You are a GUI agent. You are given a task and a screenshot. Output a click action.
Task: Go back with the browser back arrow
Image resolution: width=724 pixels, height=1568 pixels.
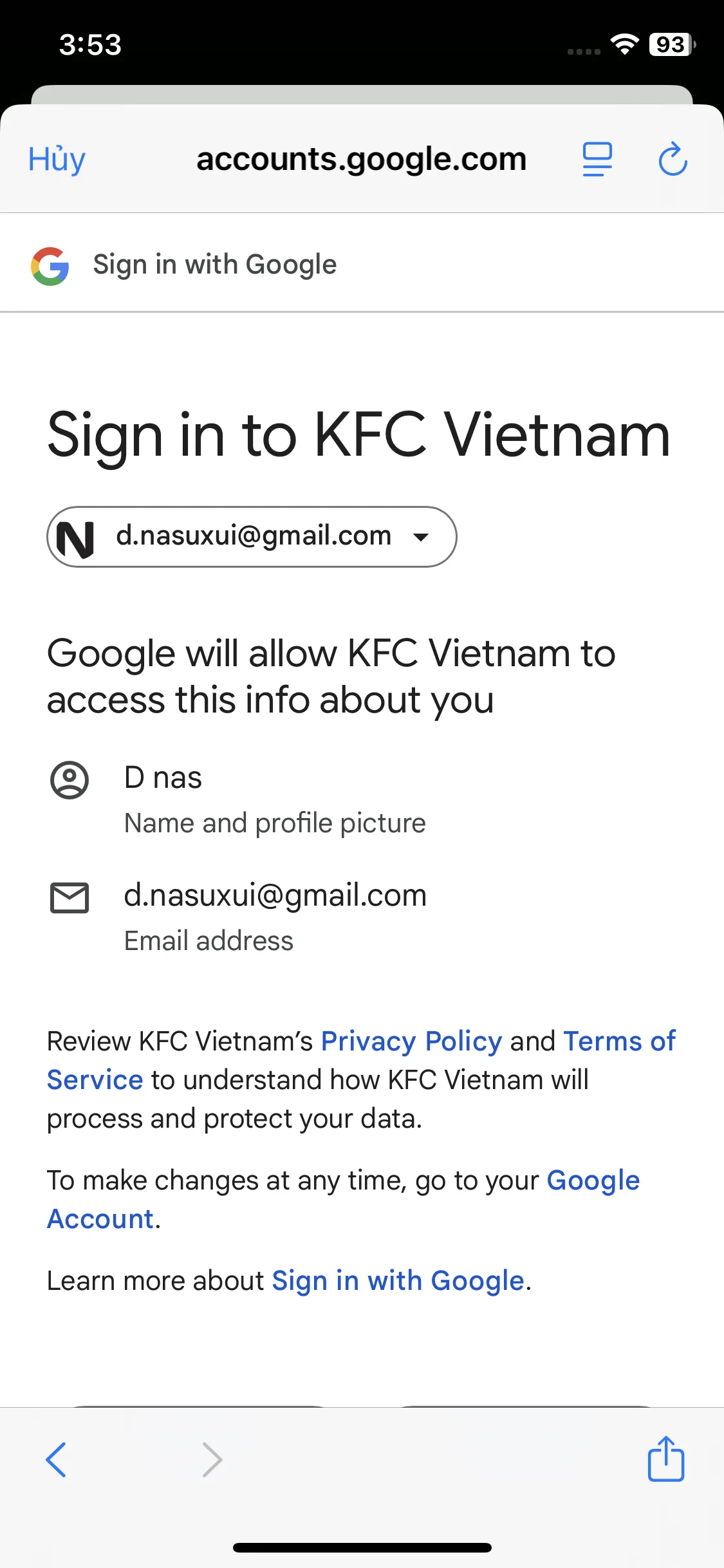pyautogui.click(x=56, y=1459)
